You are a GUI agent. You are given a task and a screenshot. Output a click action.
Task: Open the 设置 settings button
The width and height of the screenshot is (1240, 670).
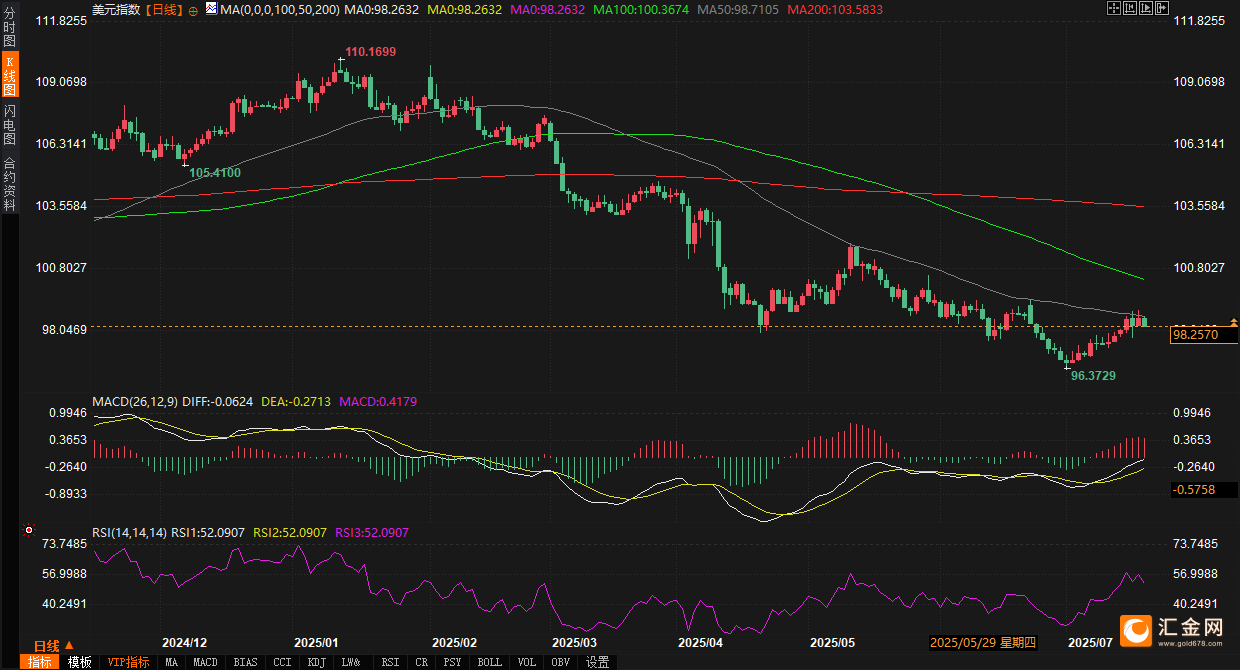pyautogui.click(x=597, y=662)
